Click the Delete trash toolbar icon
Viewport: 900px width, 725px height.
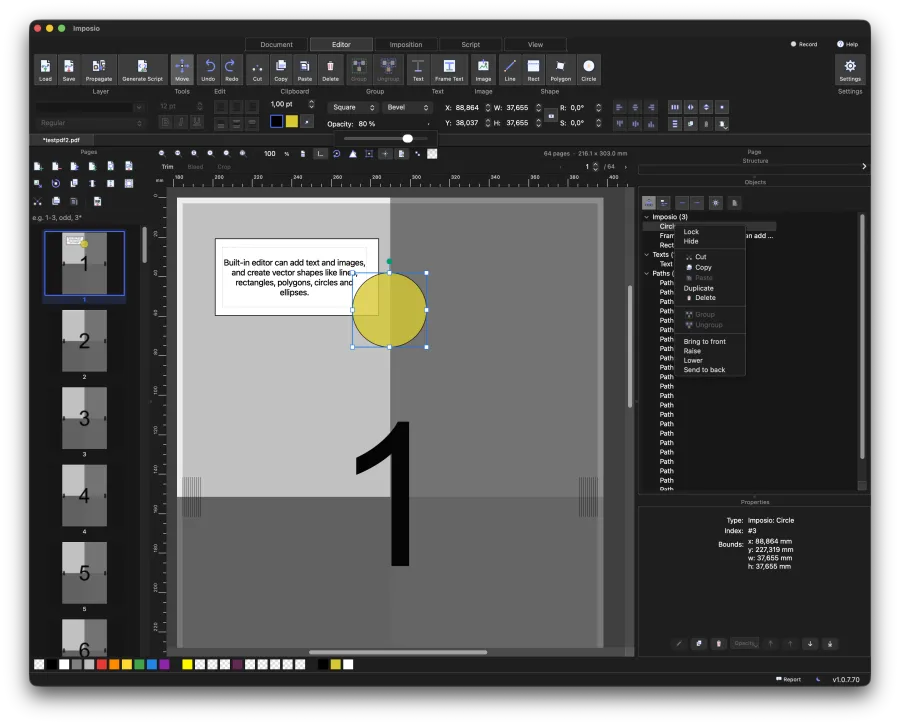[330, 70]
